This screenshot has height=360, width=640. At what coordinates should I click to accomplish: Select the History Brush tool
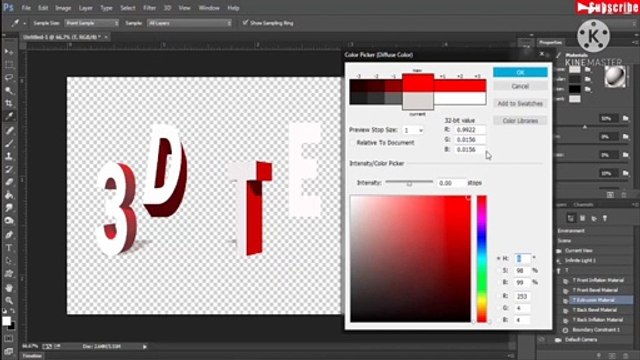pyautogui.click(x=9, y=169)
